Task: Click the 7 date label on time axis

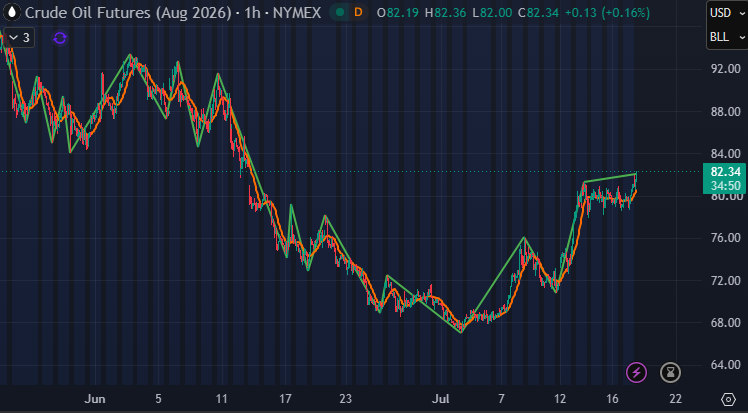Action: (x=501, y=399)
